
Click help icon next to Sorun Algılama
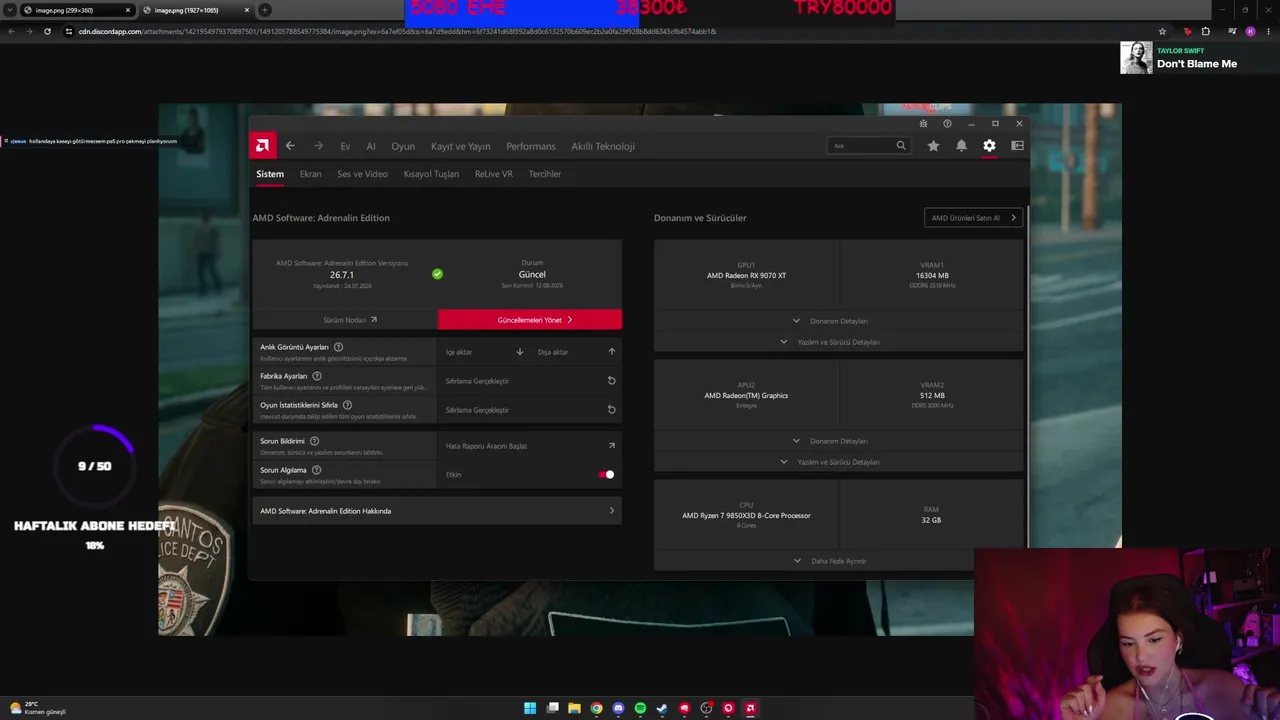(316, 470)
